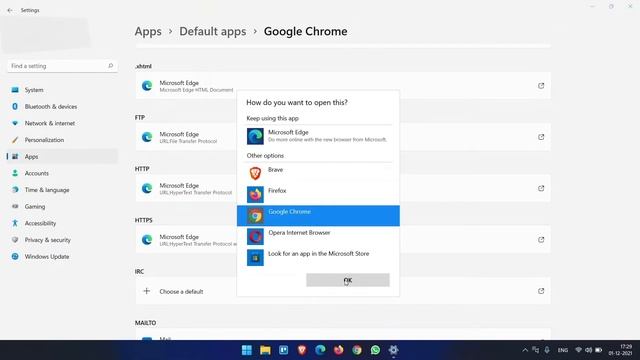
Task: Click Choose a default for IRC
Action: [181, 292]
